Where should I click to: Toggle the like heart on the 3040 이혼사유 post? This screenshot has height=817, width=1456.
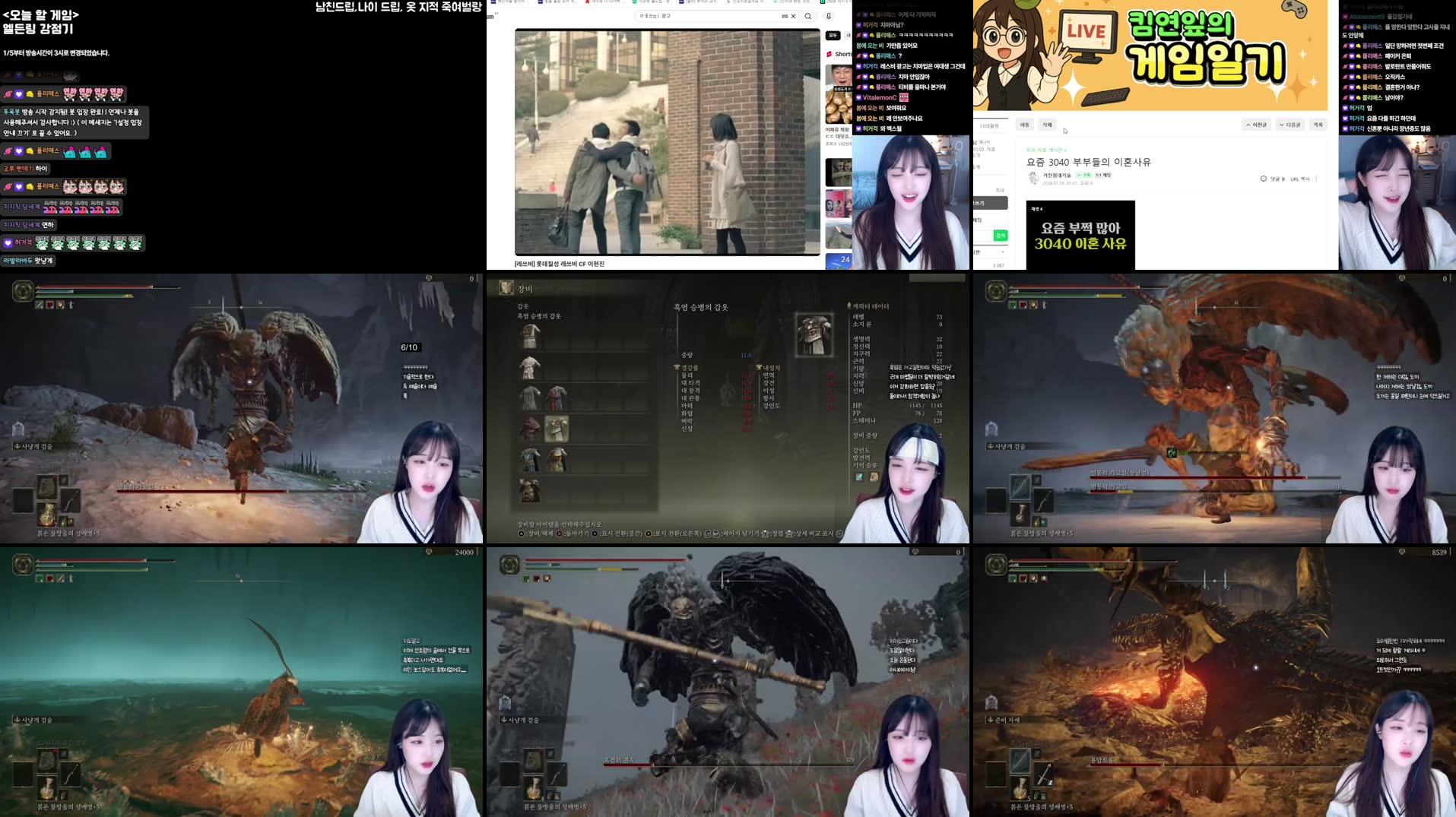(1263, 179)
